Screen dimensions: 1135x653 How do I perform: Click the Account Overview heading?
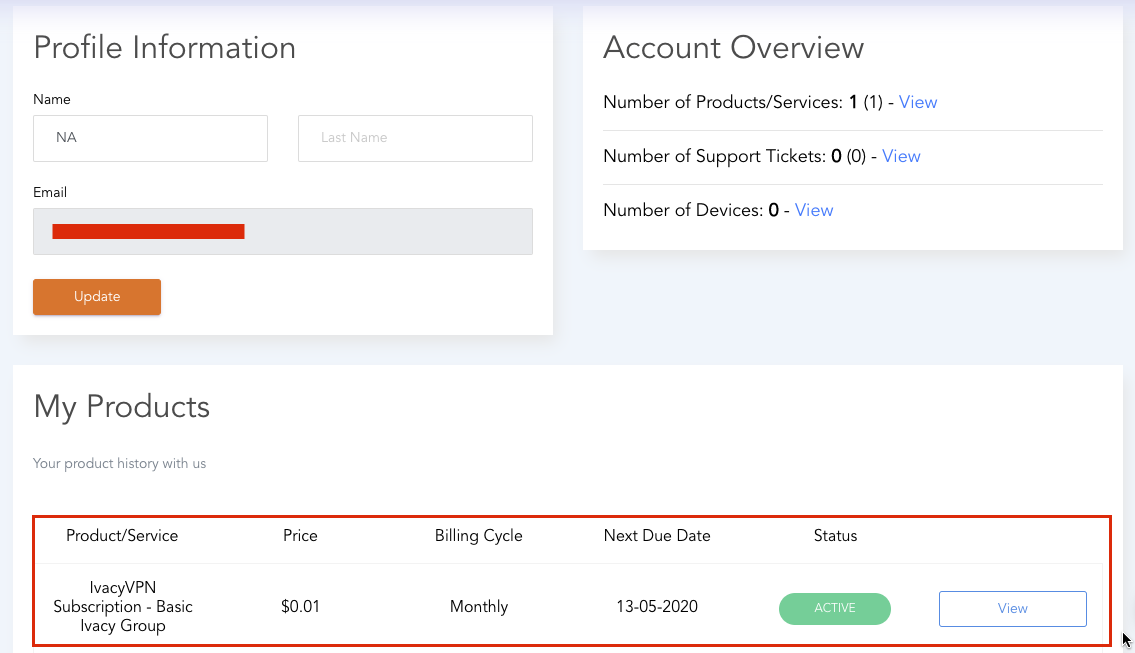(734, 48)
